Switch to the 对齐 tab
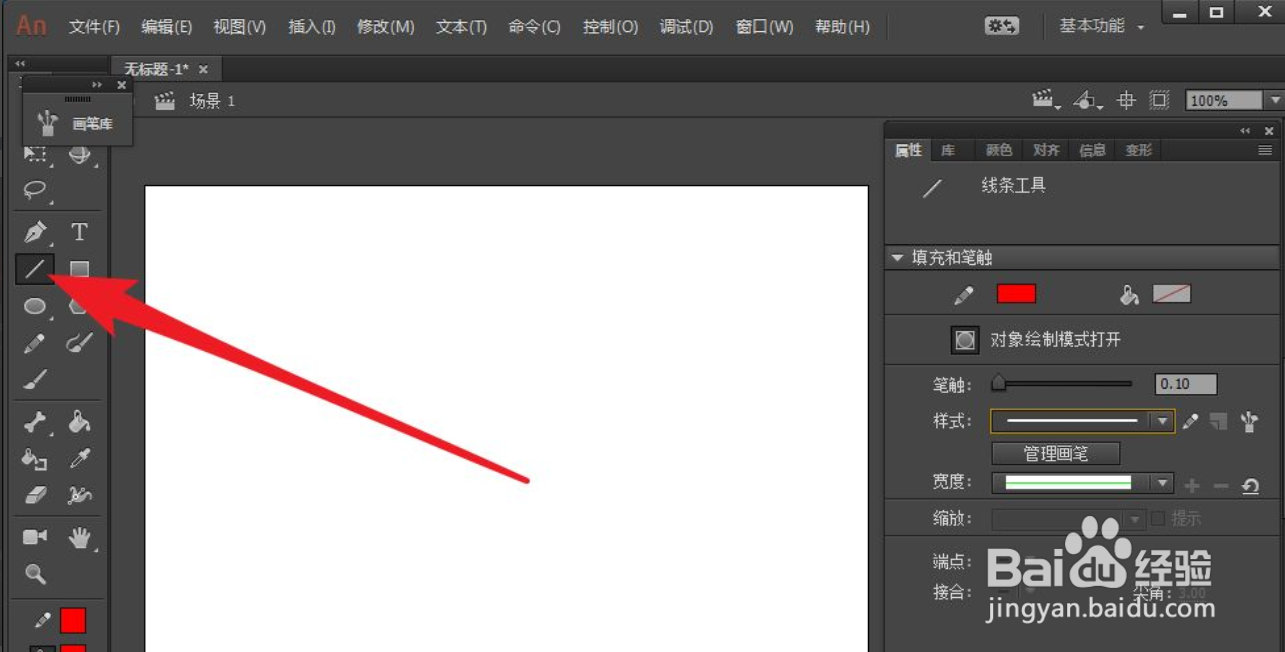The image size is (1285, 652). (1046, 150)
